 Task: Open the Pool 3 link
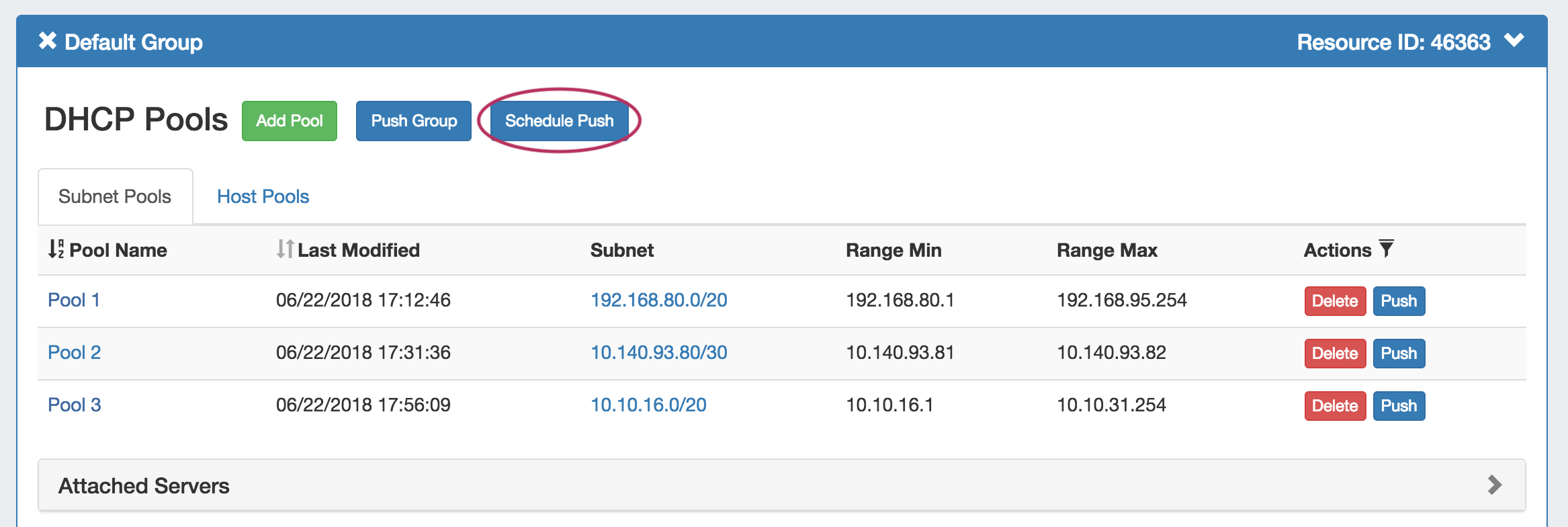click(x=74, y=405)
